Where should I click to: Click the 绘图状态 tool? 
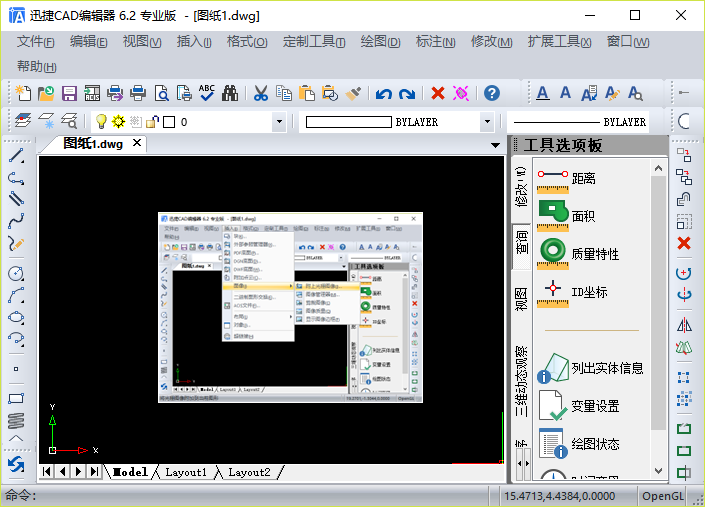[x=579, y=444]
